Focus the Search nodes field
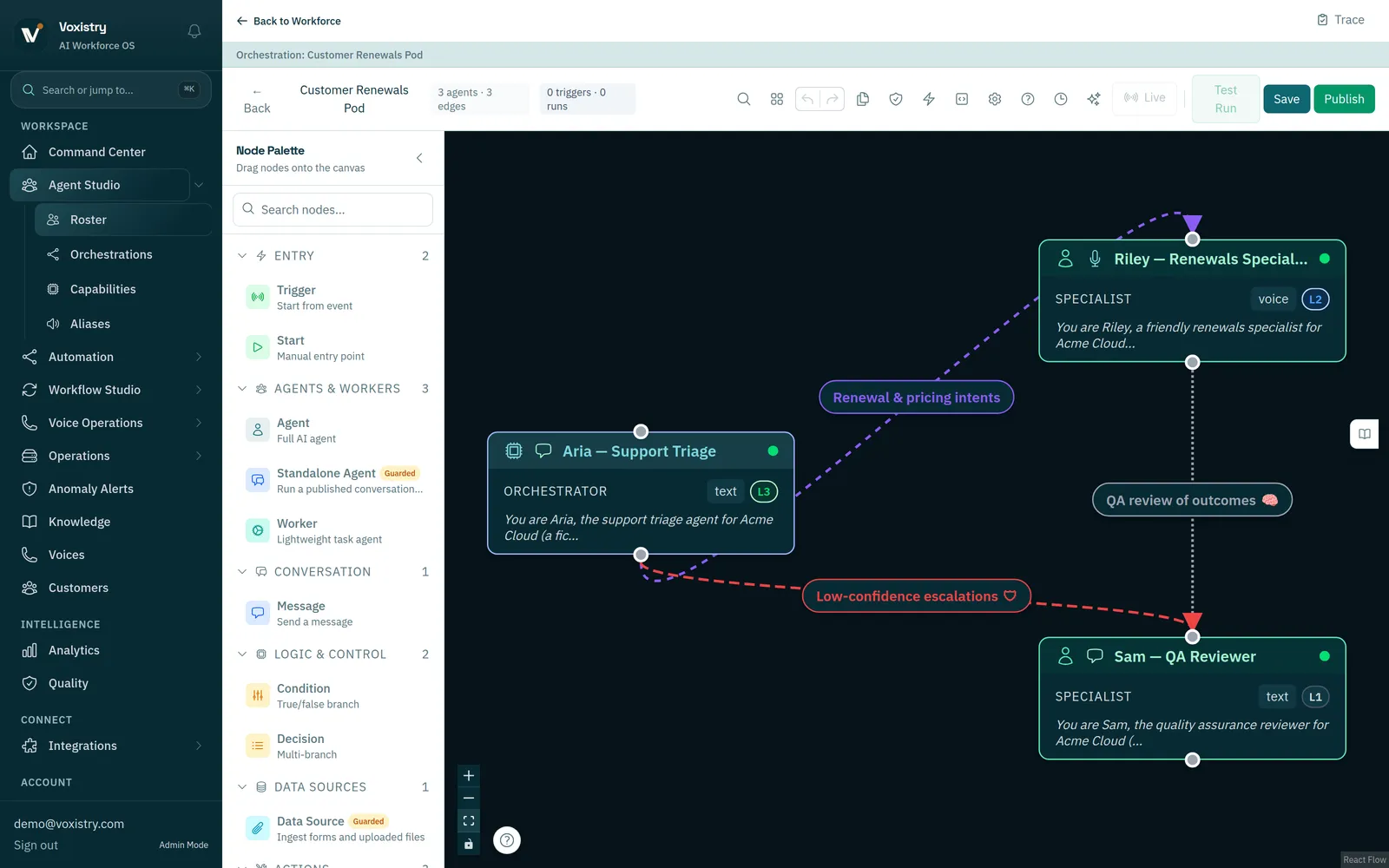 [x=332, y=210]
